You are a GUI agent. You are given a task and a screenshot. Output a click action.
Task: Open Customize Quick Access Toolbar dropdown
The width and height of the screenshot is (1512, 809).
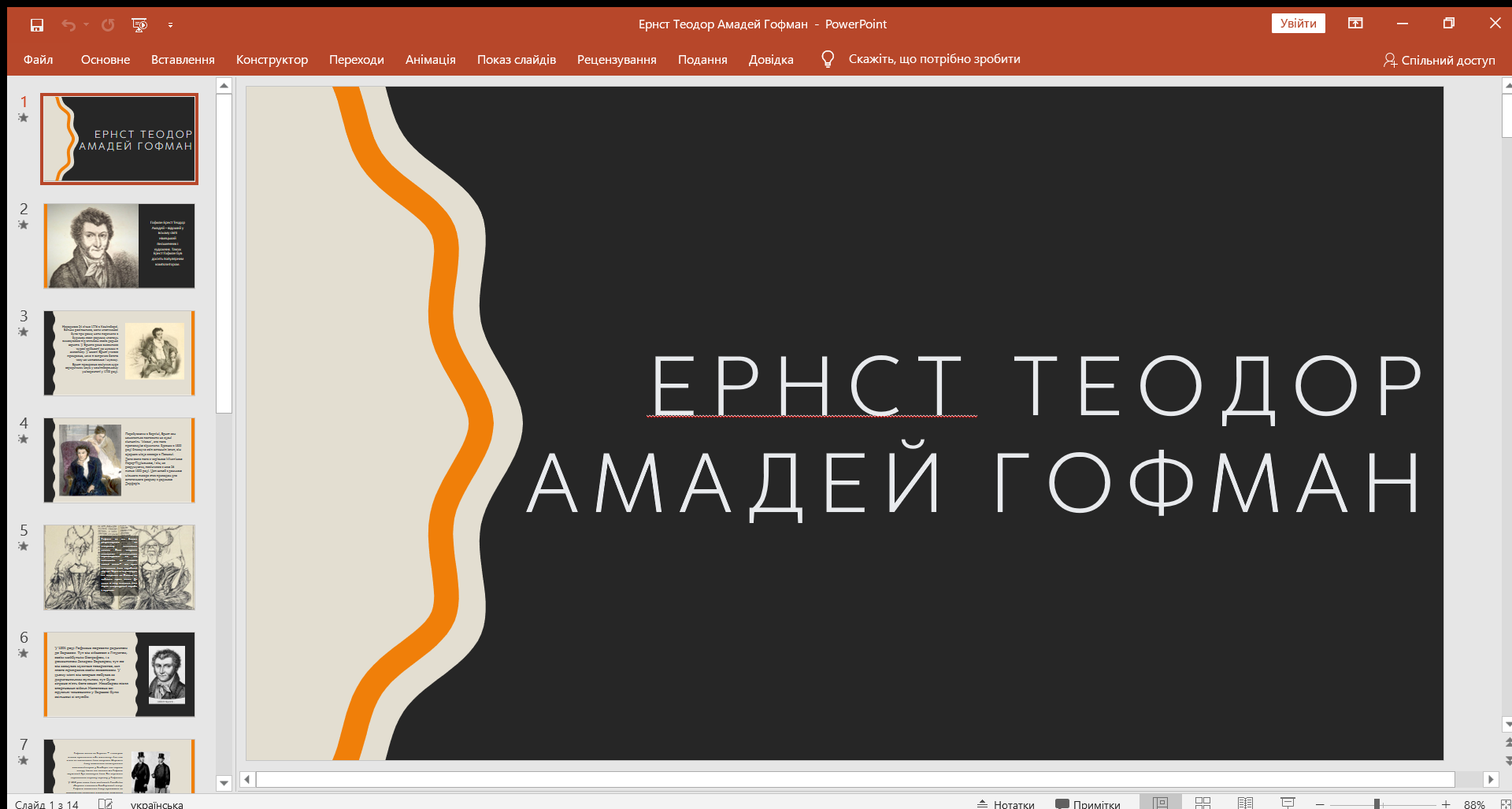[x=170, y=25]
